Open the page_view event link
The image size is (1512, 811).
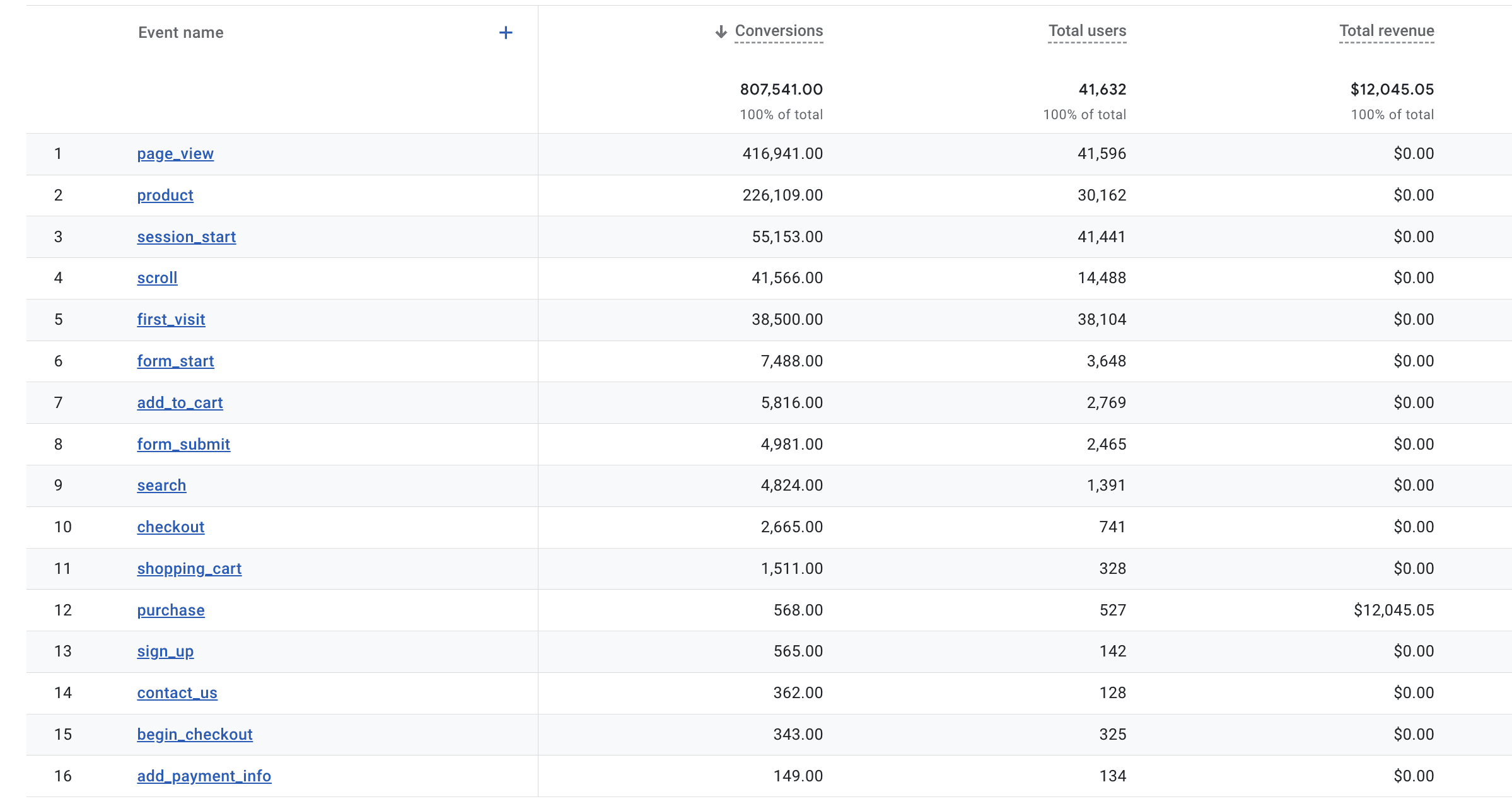pos(175,154)
